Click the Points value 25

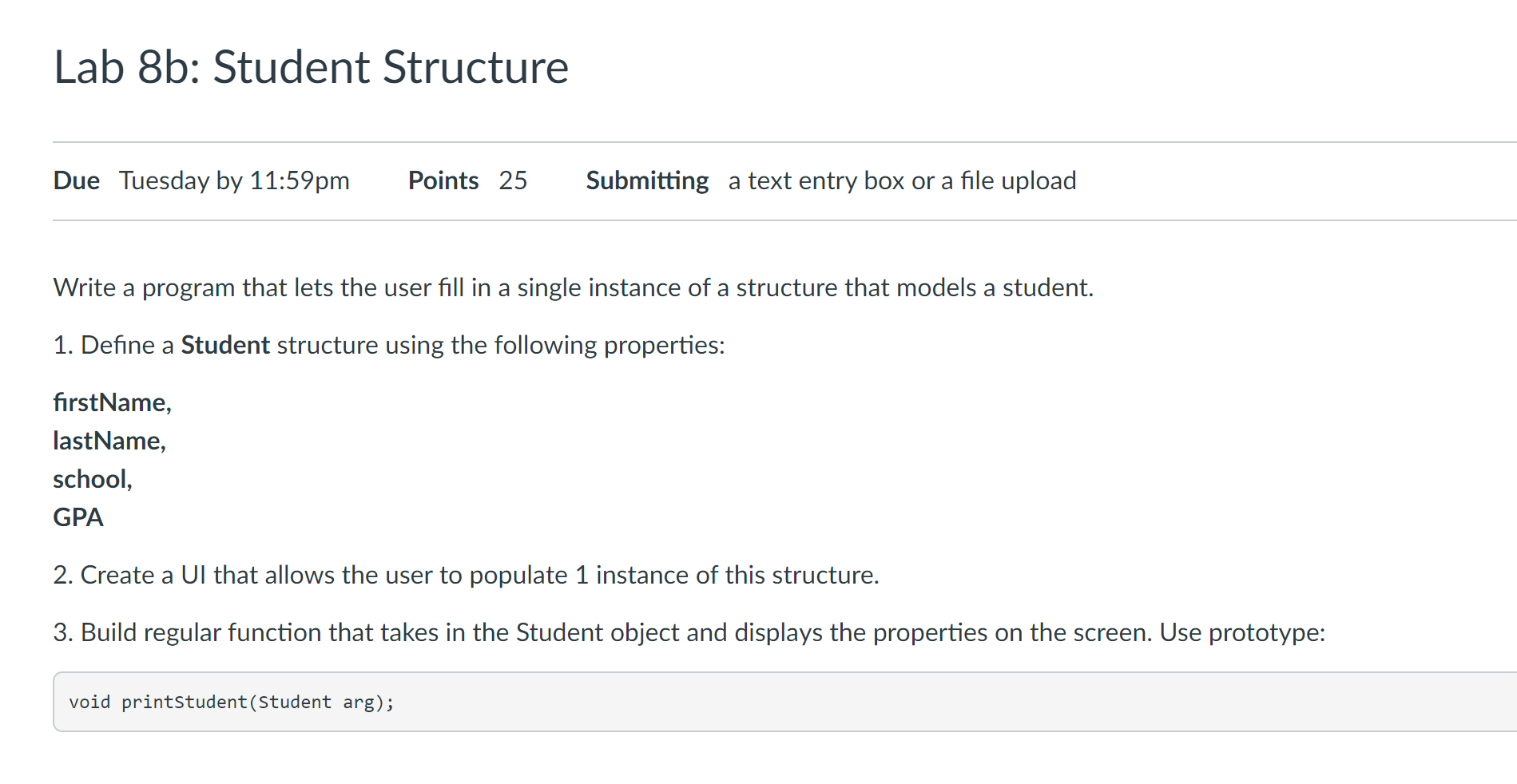[x=514, y=180]
